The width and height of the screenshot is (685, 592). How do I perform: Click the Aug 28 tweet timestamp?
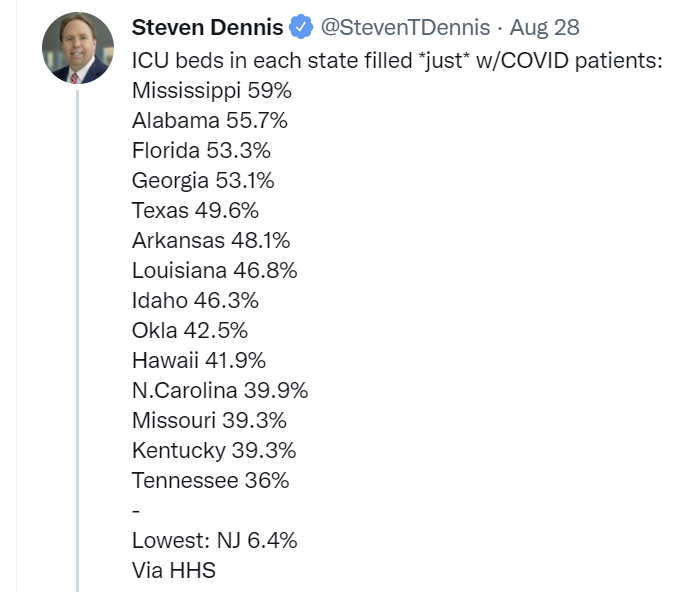[545, 29]
